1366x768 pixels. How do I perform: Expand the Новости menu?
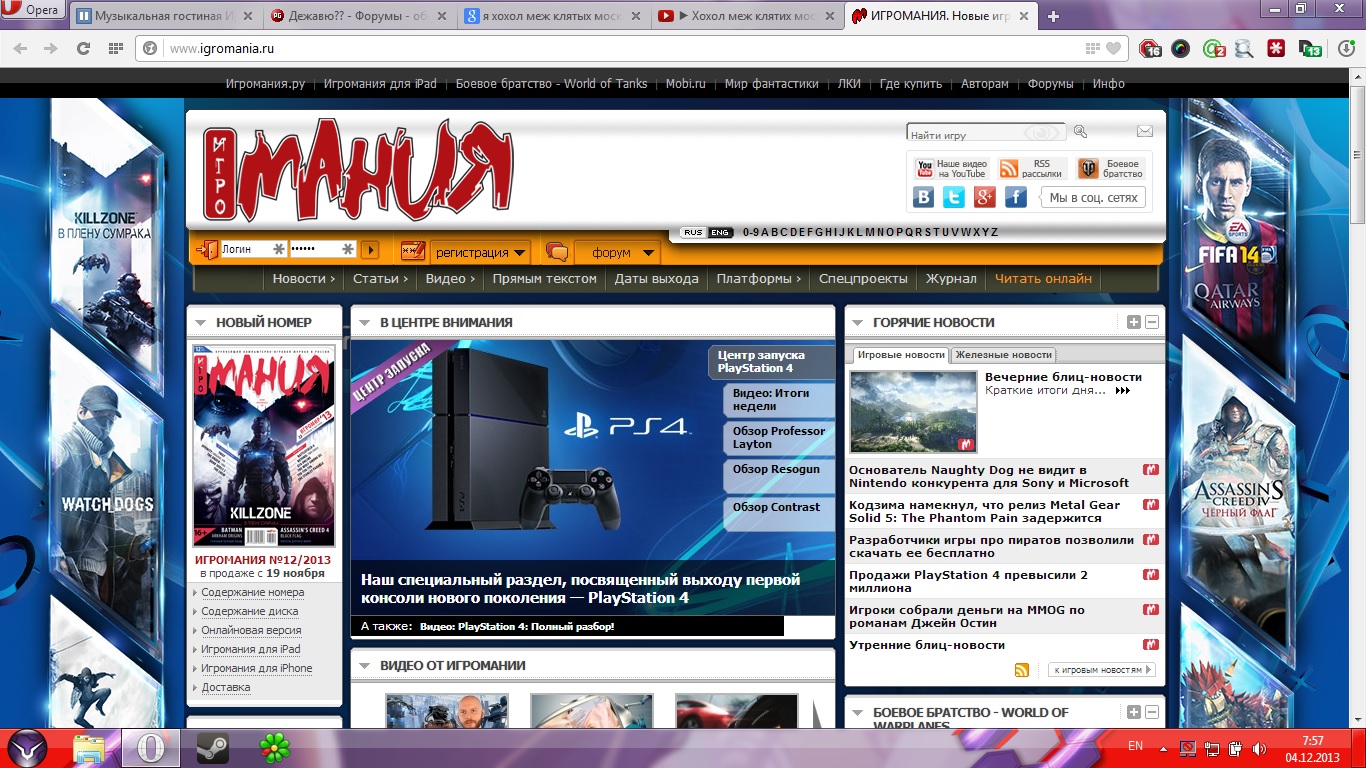[304, 279]
